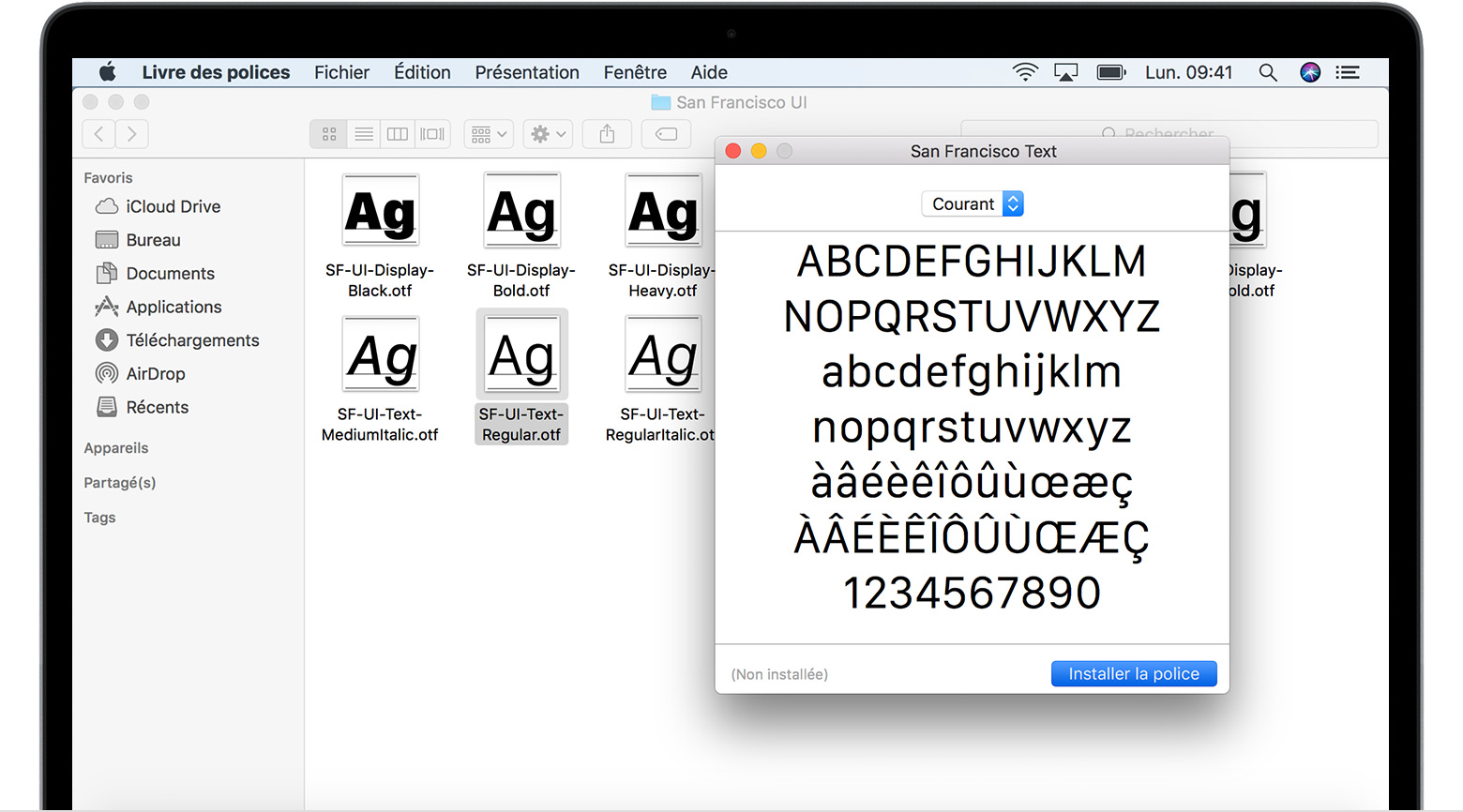Switch Finder to list view
1463x812 pixels.
(x=364, y=134)
